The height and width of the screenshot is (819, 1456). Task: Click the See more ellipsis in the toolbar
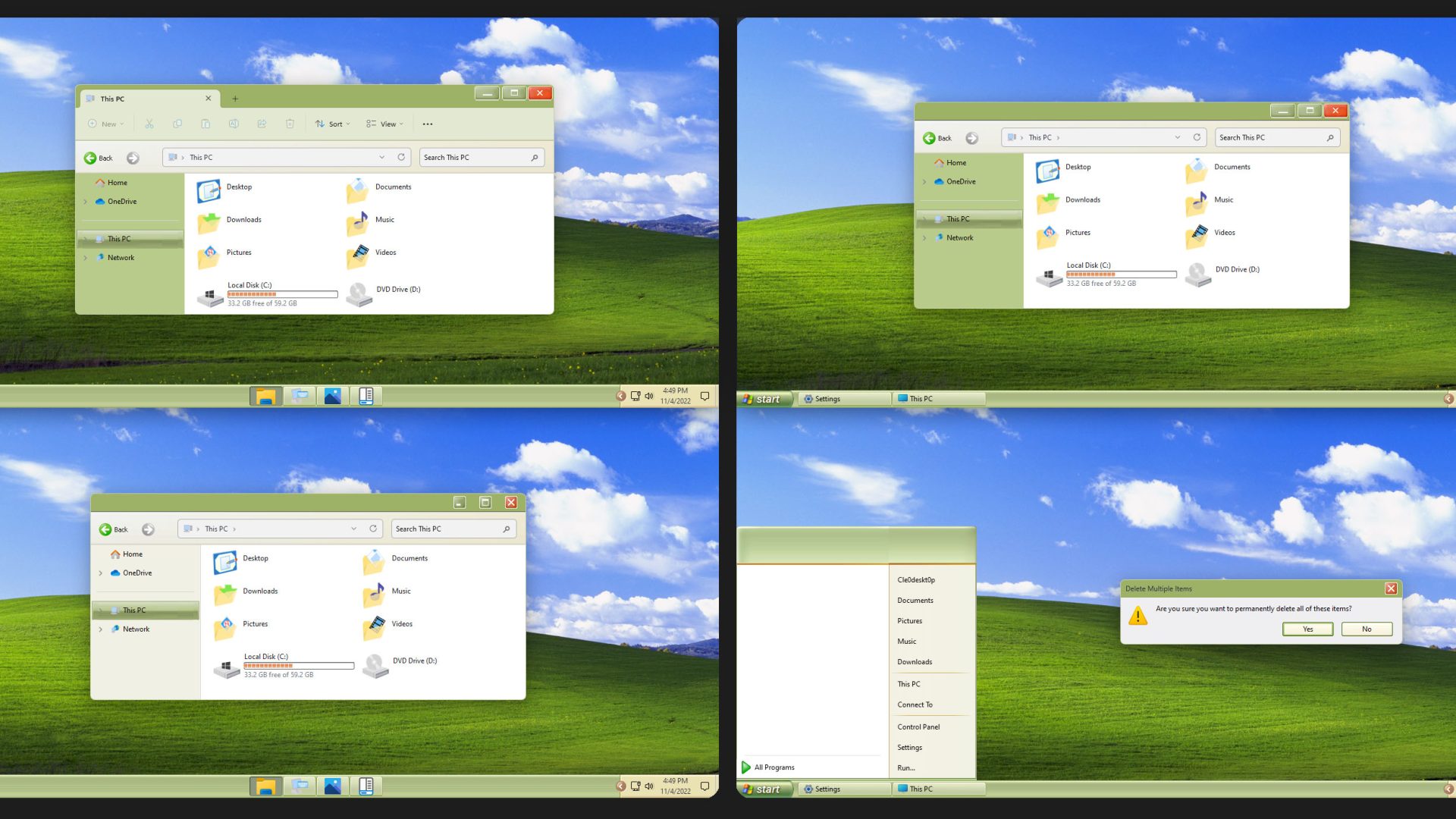tap(428, 123)
